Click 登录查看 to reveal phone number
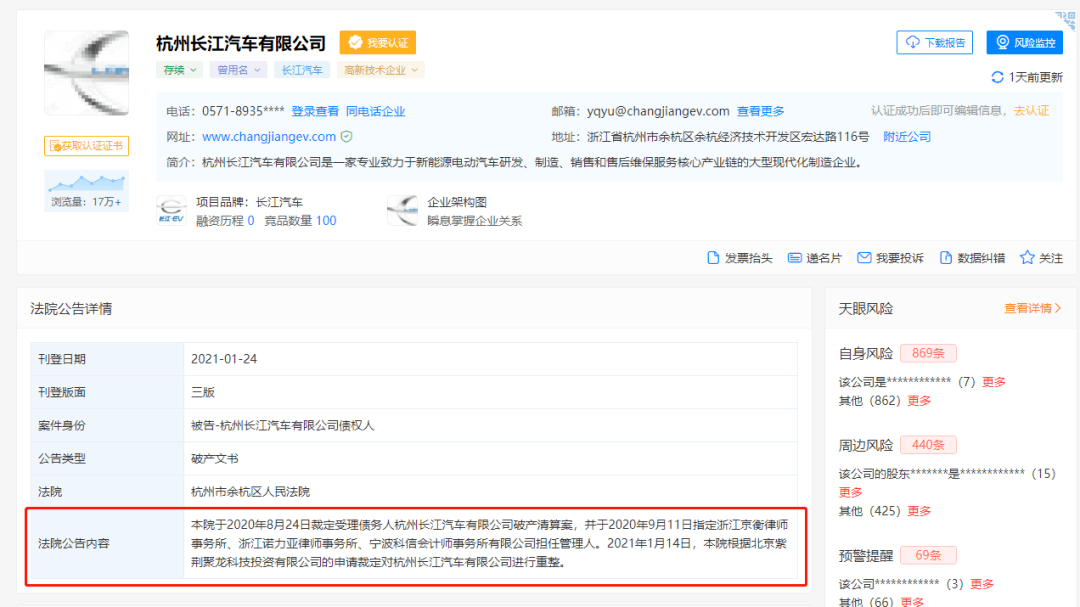1080x607 pixels. click(315, 111)
